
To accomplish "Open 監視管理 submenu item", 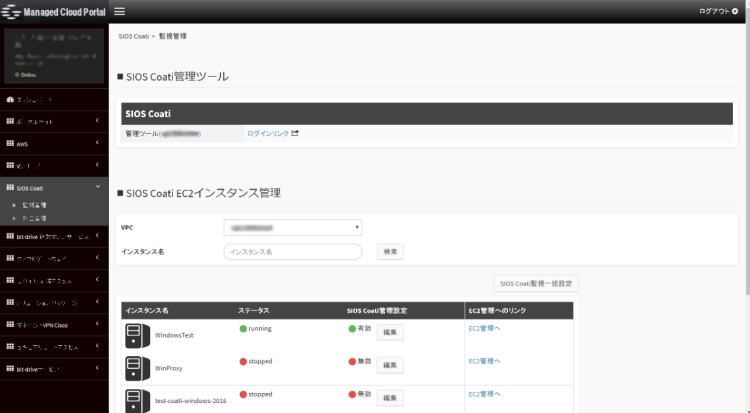I will (34, 205).
